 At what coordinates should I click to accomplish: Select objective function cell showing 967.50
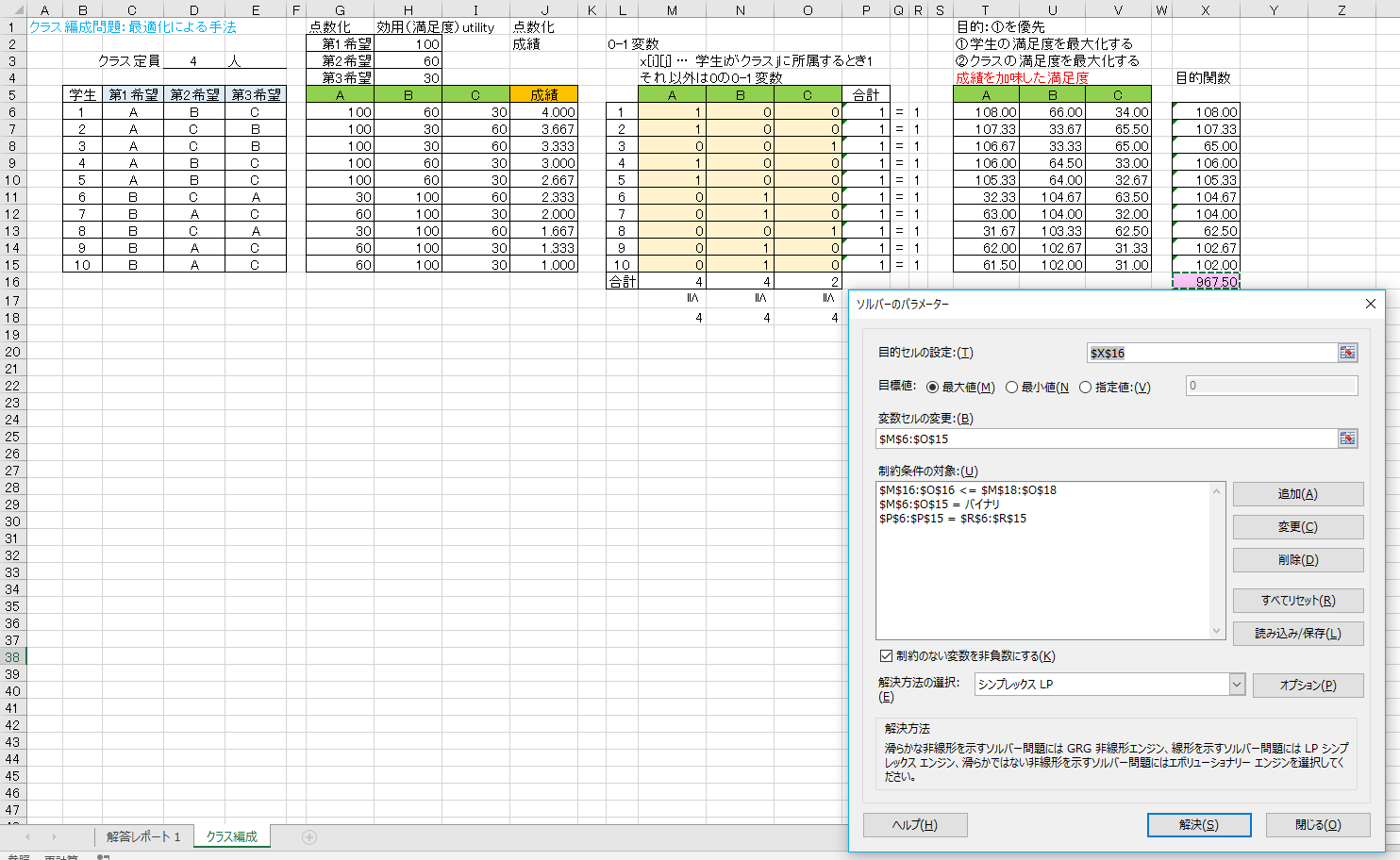(x=1206, y=282)
